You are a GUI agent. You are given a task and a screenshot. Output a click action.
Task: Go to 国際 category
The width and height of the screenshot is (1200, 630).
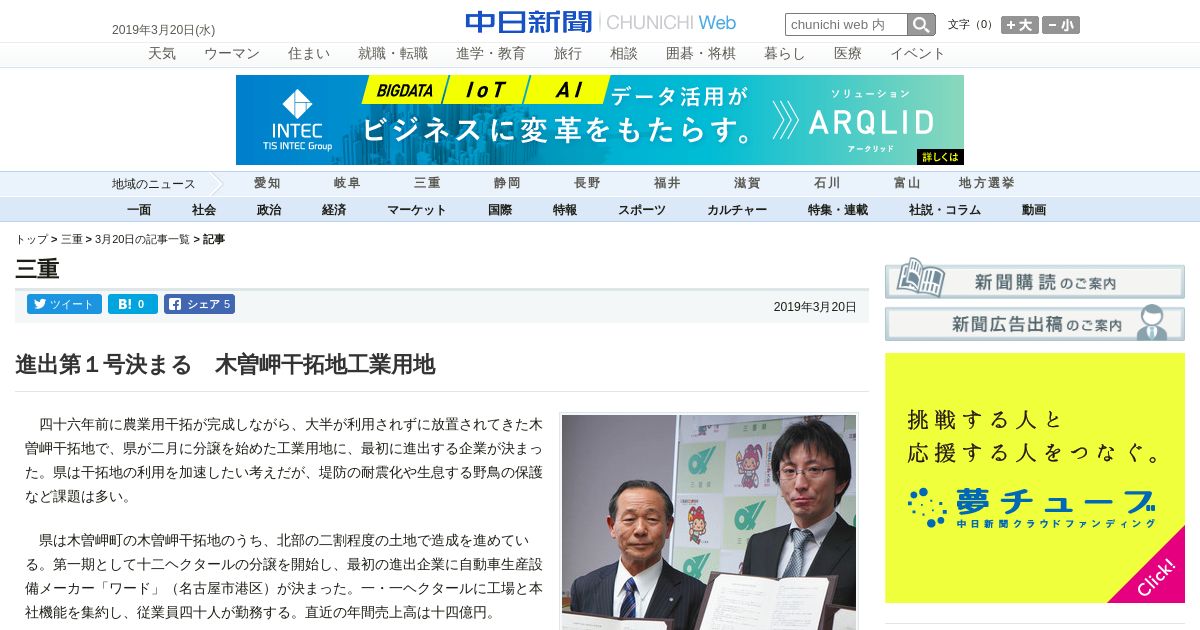click(500, 210)
